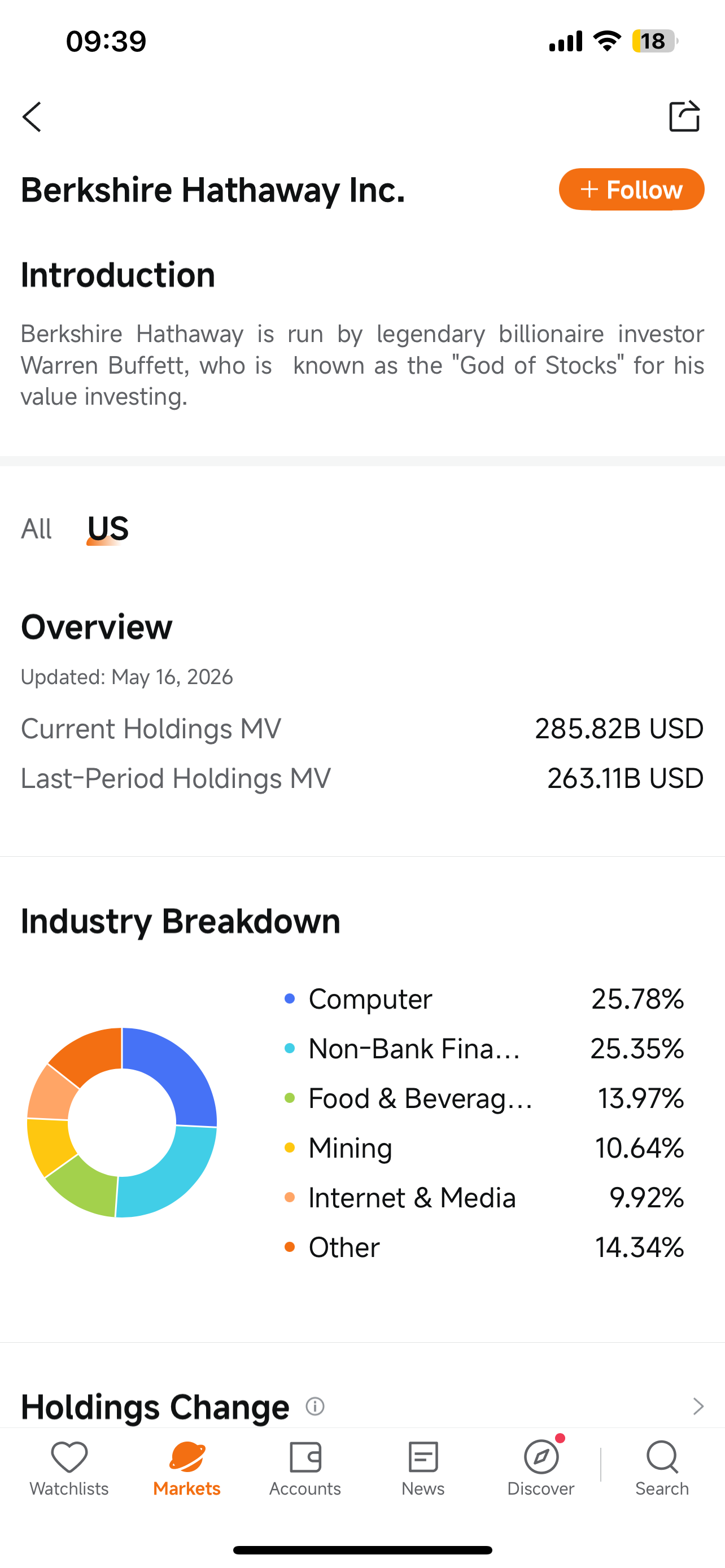Select the Computer industry legend entry
This screenshot has width=725, height=1568.
[x=484, y=999]
